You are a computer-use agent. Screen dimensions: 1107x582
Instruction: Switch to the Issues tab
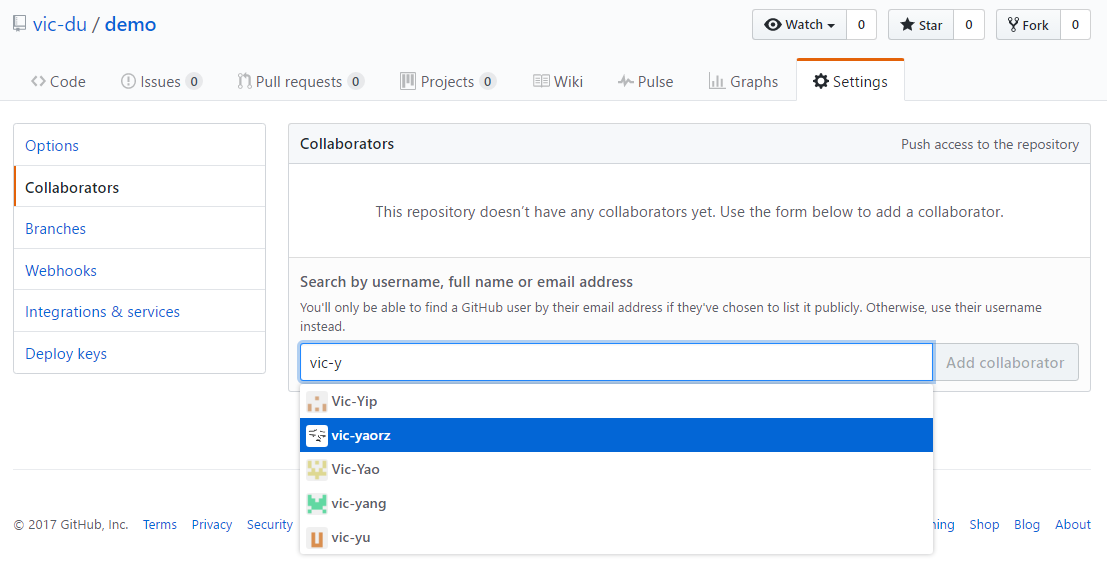click(x=161, y=81)
